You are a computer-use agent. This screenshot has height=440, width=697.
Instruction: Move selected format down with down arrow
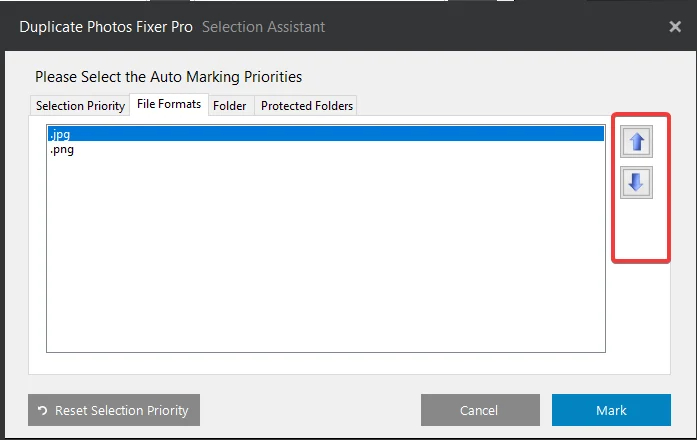pos(636,182)
